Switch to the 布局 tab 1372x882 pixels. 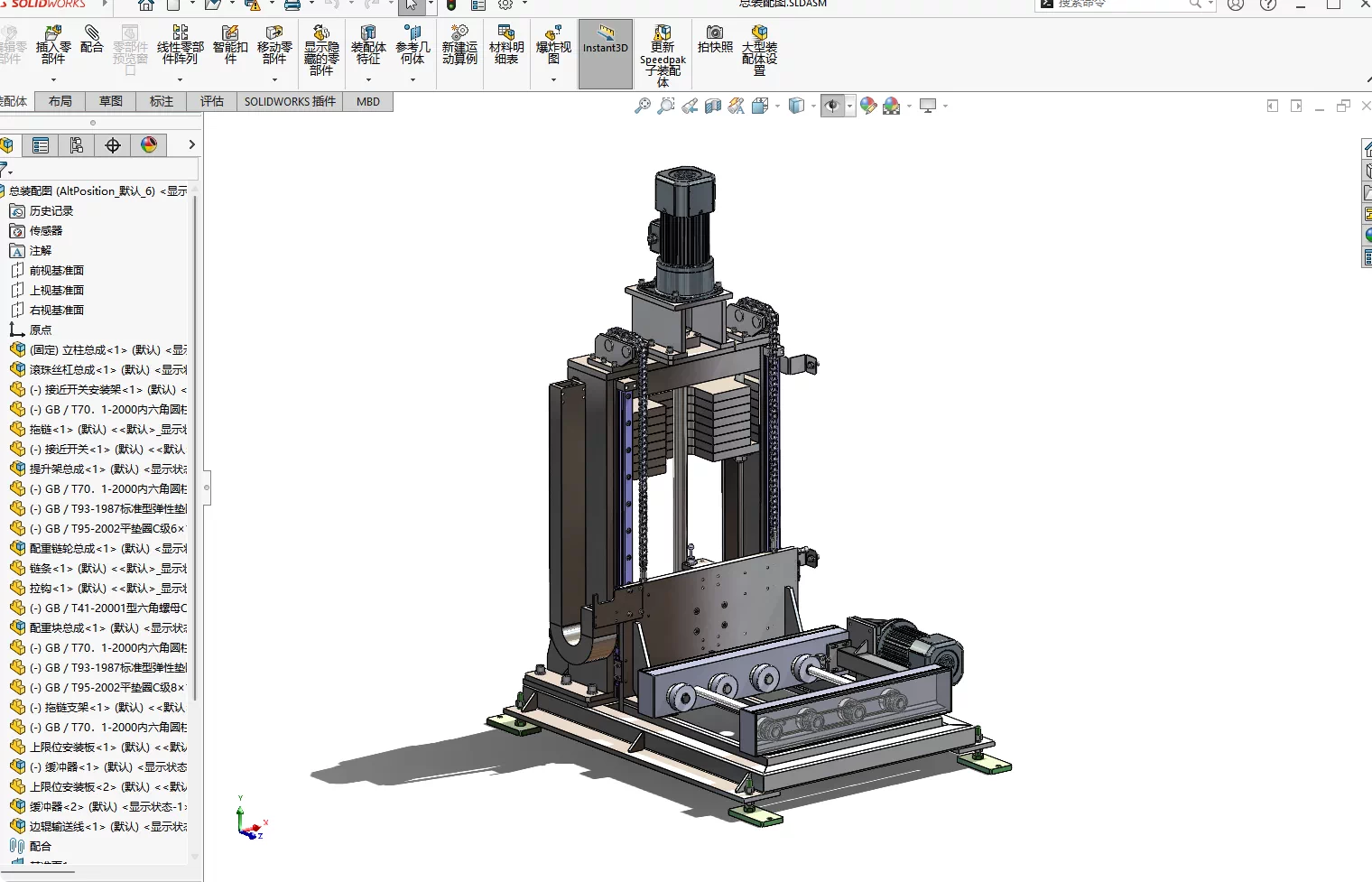click(x=60, y=101)
